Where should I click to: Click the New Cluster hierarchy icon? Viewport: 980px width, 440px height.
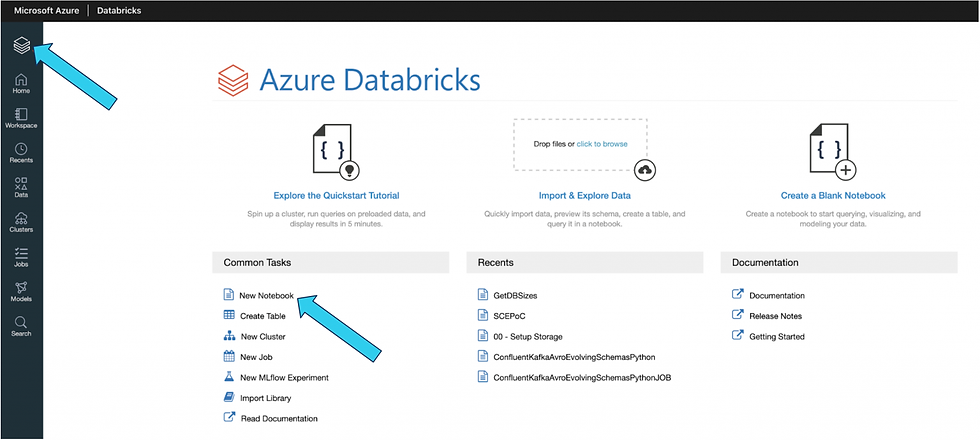(x=229, y=336)
